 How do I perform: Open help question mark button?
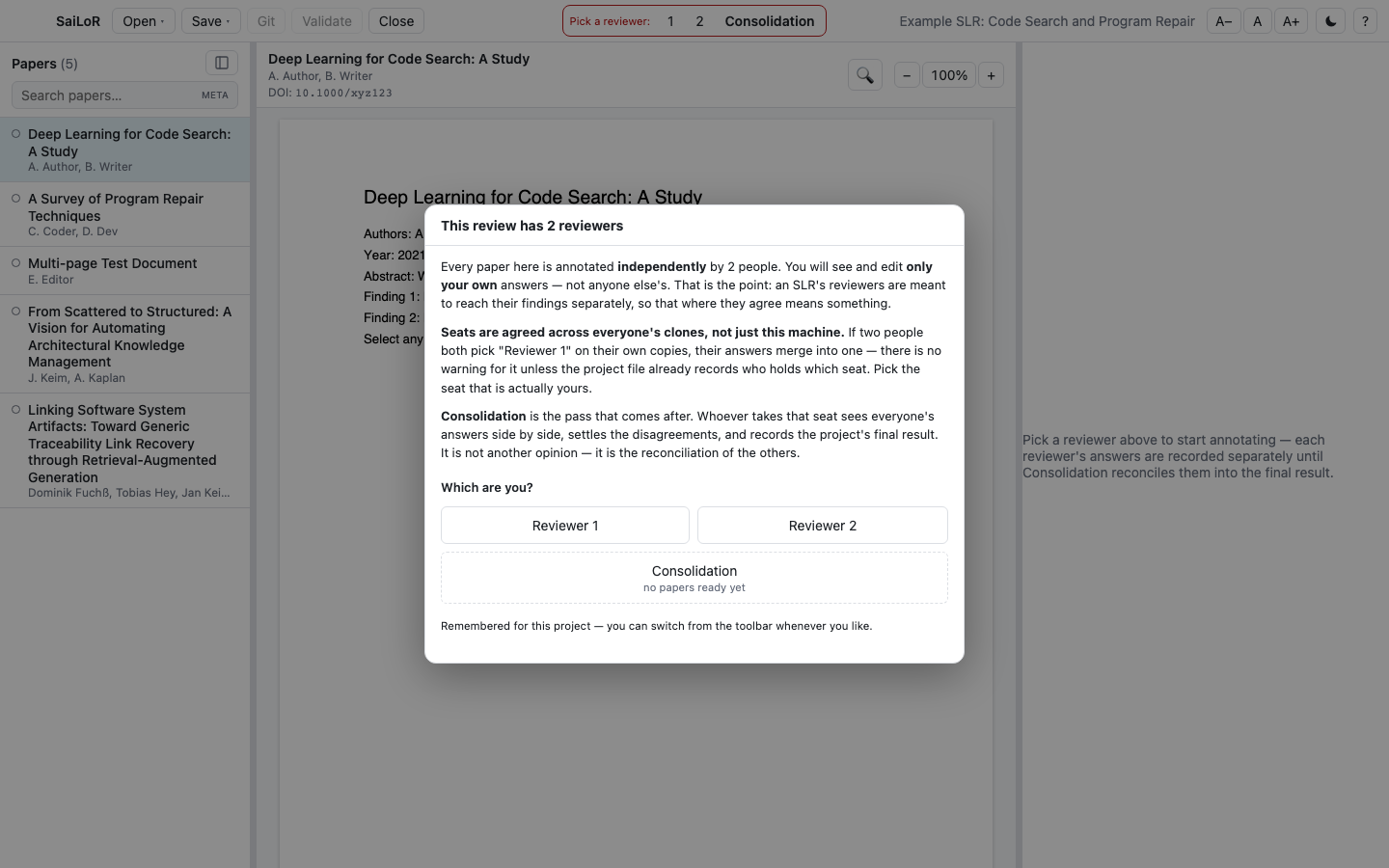[1365, 21]
